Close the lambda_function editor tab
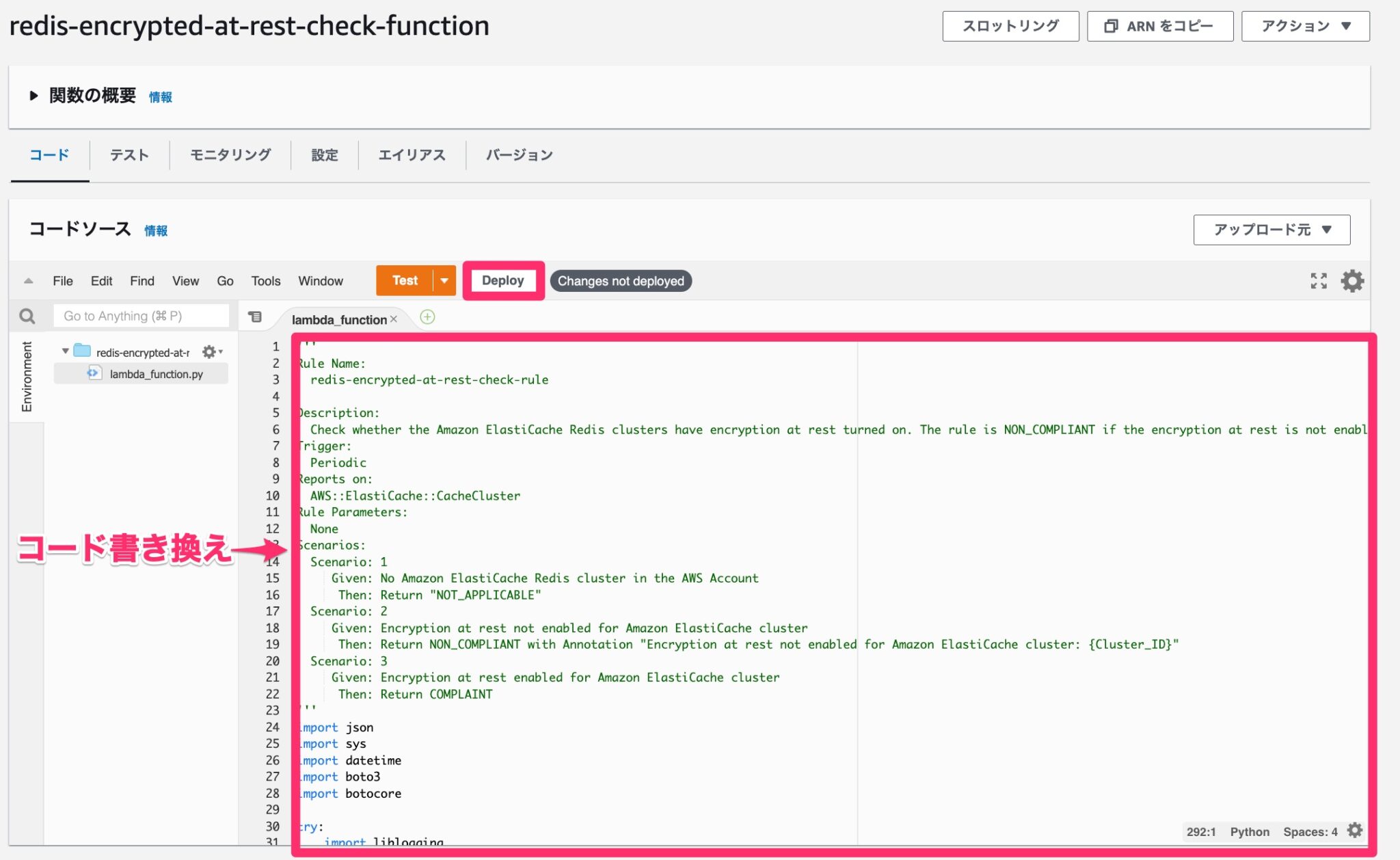 pyautogui.click(x=394, y=318)
